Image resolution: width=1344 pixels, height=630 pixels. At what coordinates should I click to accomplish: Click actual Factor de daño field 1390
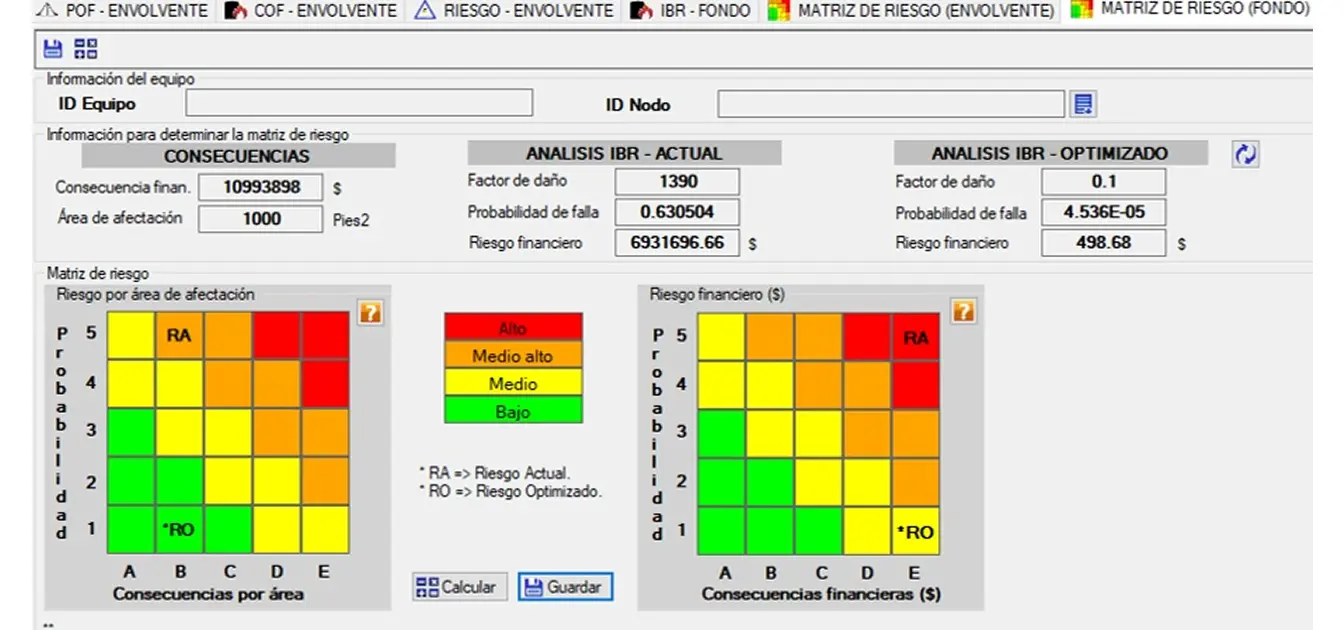(x=677, y=182)
